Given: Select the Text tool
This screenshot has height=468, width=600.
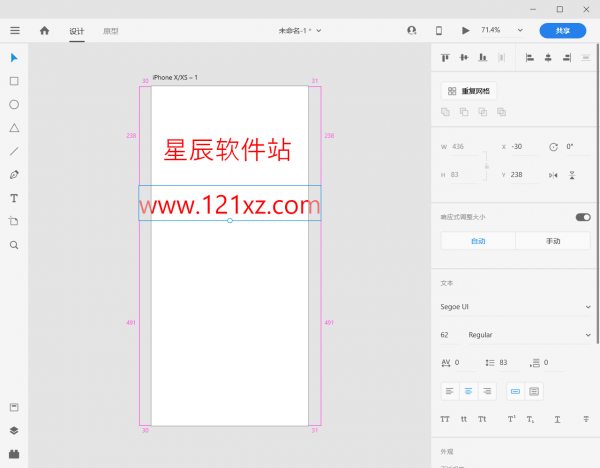Looking at the screenshot, I should pyautogui.click(x=14, y=198).
